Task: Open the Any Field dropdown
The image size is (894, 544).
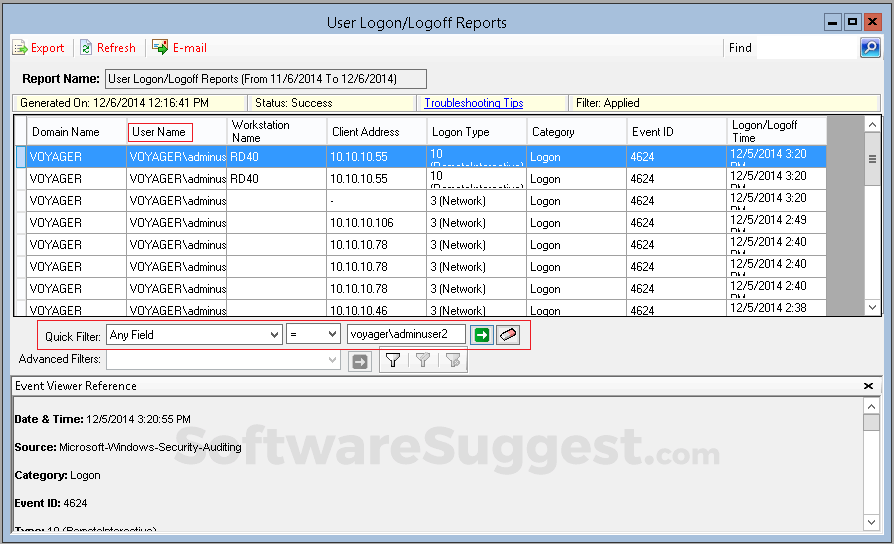Action: [x=194, y=335]
